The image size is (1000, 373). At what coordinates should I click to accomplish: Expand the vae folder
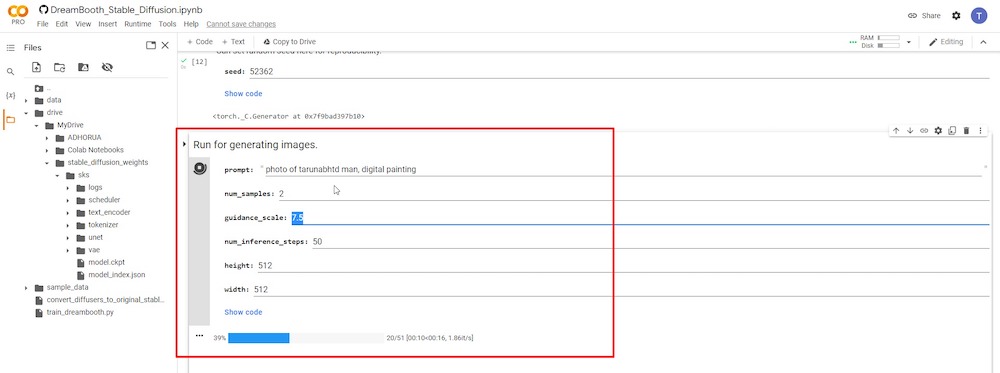click(68, 250)
